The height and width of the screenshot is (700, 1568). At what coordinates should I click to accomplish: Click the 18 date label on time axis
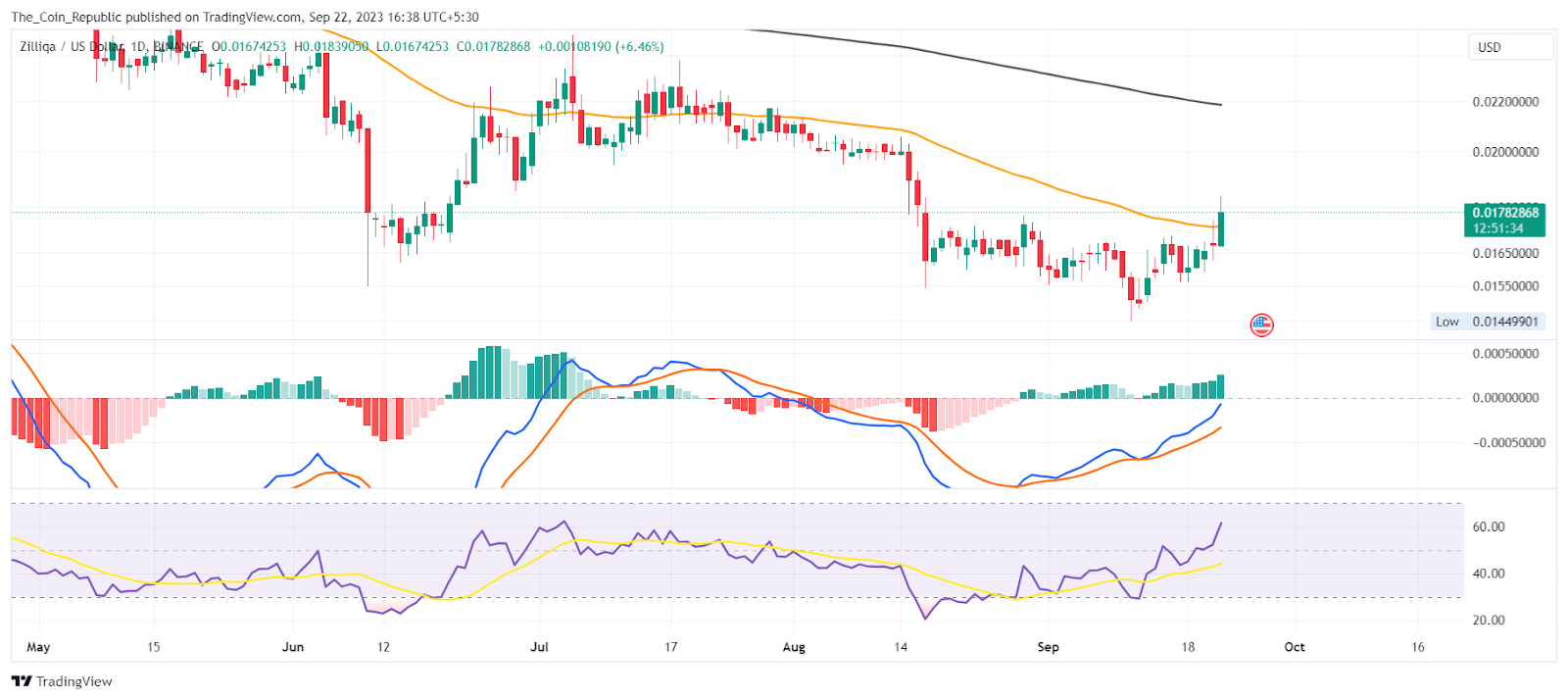[x=1188, y=647]
